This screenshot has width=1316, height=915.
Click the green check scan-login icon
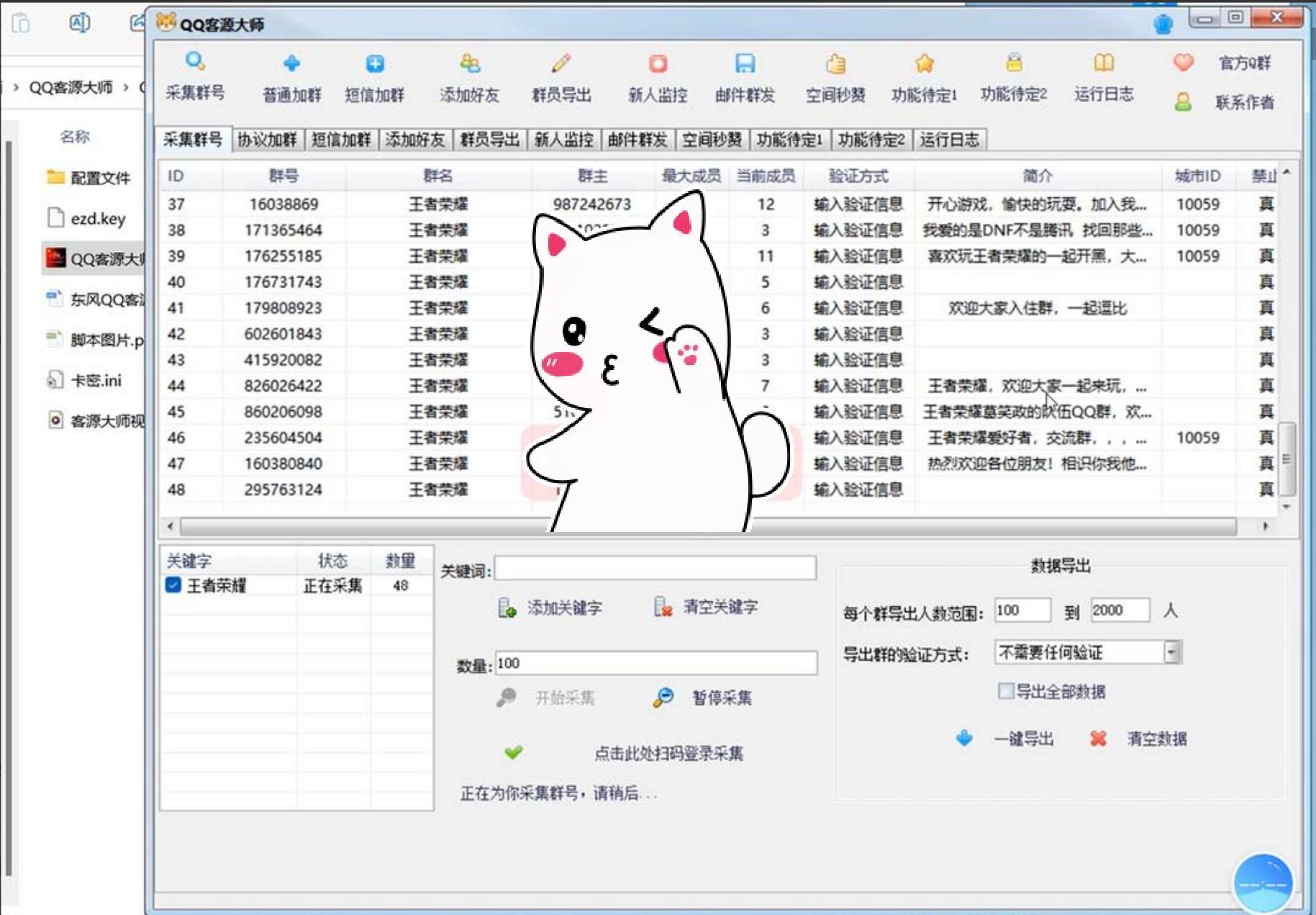pos(513,752)
